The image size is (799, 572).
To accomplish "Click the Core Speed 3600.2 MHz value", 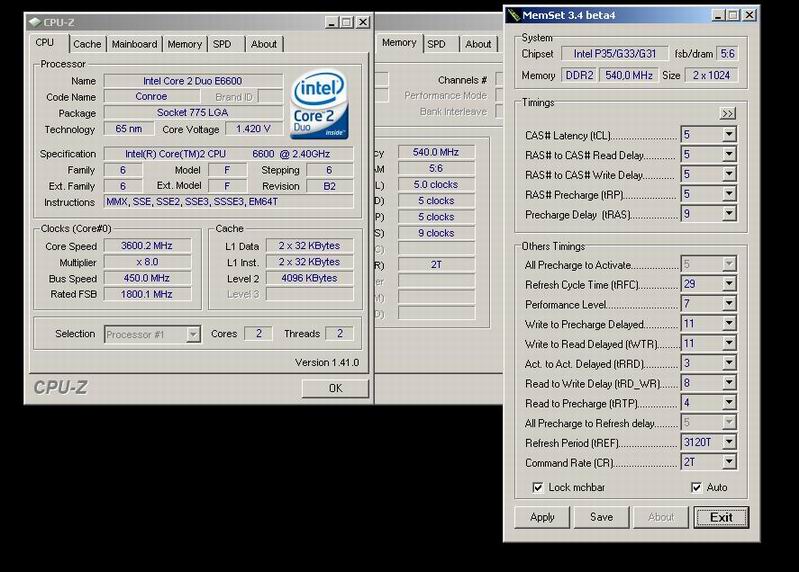I will pyautogui.click(x=147, y=246).
